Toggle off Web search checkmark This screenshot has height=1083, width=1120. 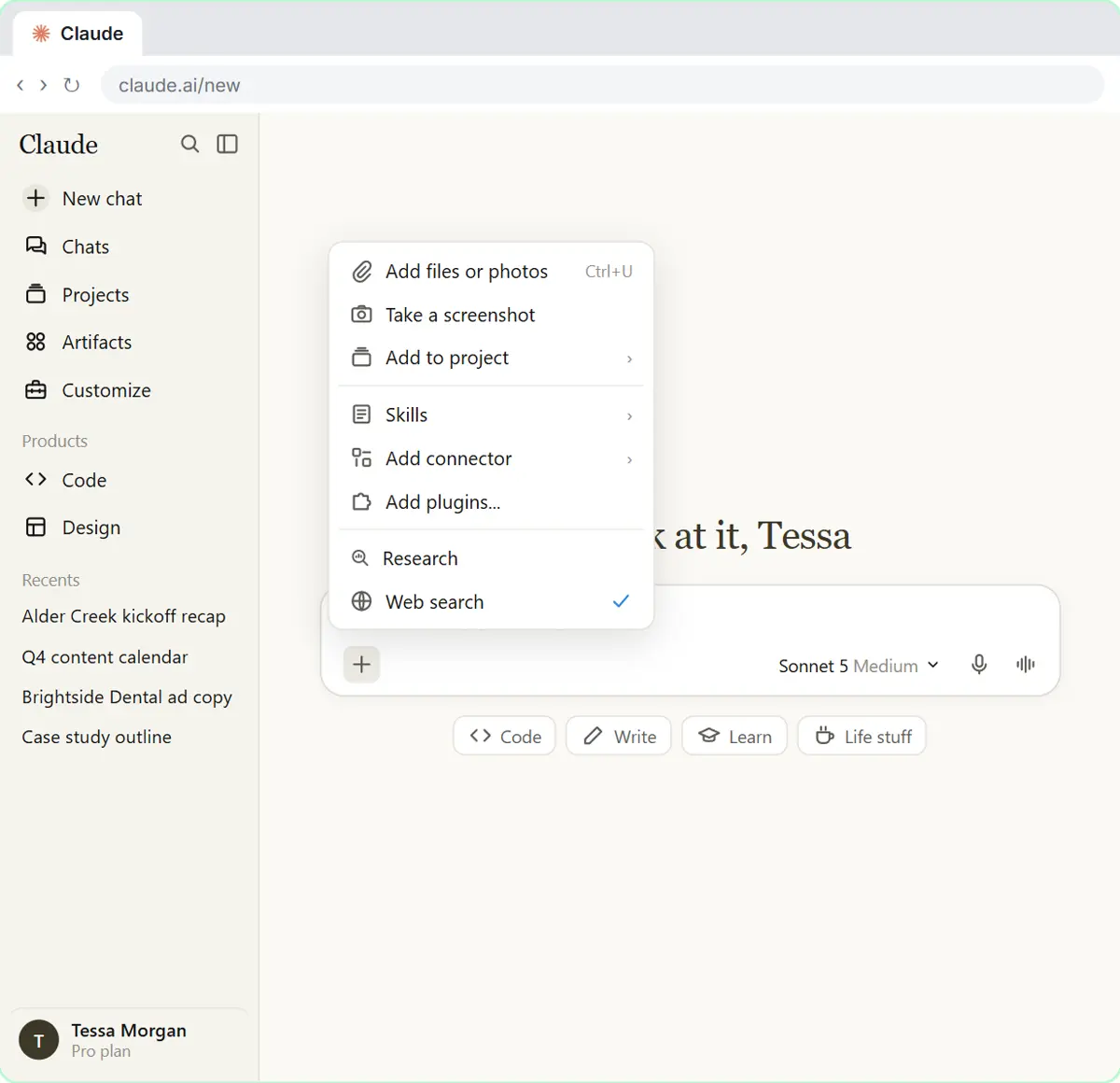(621, 601)
